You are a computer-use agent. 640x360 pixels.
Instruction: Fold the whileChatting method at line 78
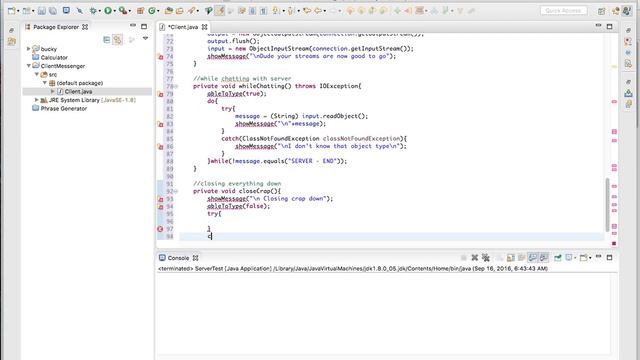(x=176, y=86)
